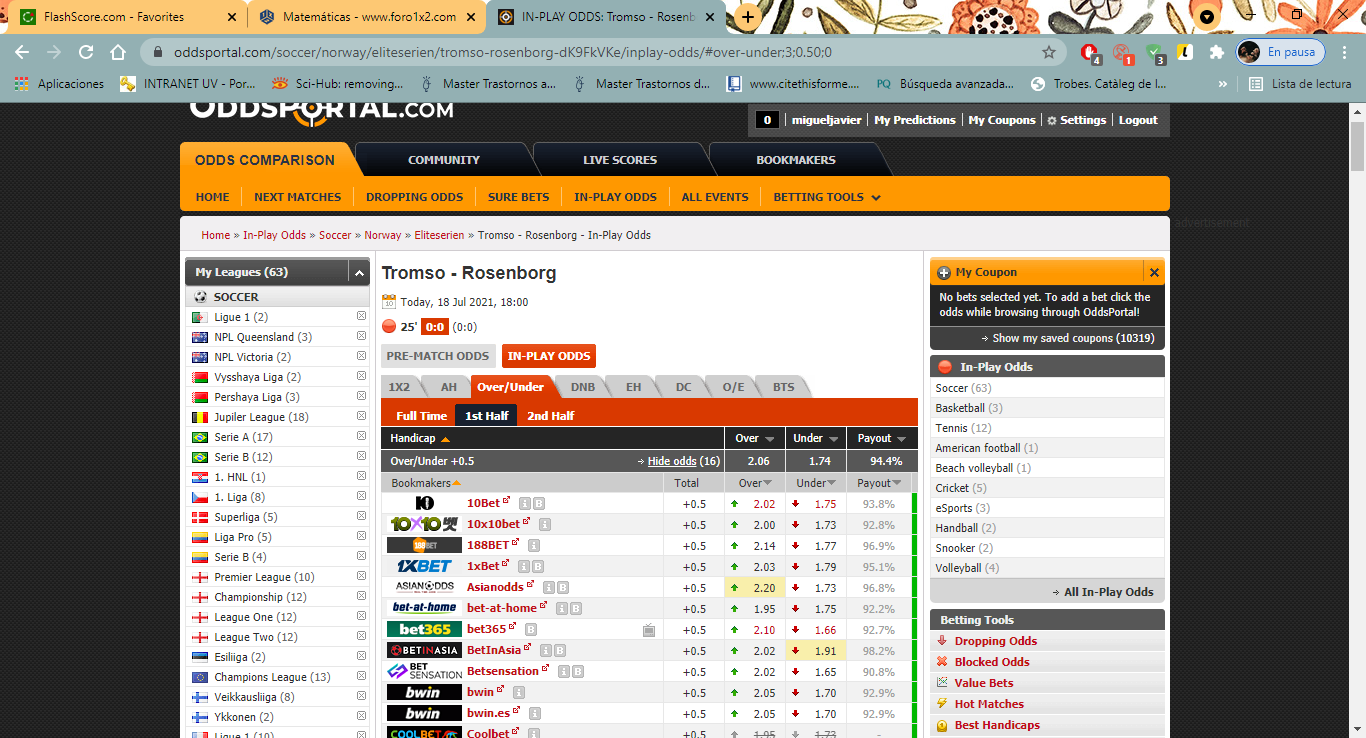Select the 1X2 bet type tab
The height and width of the screenshot is (738, 1366).
tap(399, 387)
